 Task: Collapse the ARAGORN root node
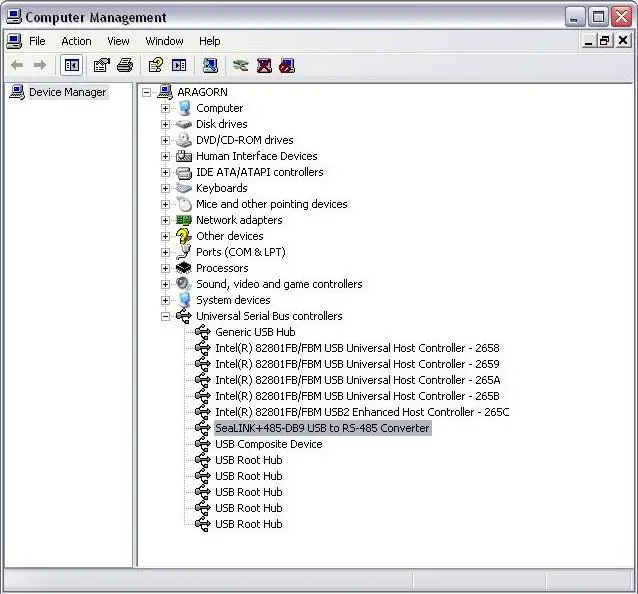(146, 92)
